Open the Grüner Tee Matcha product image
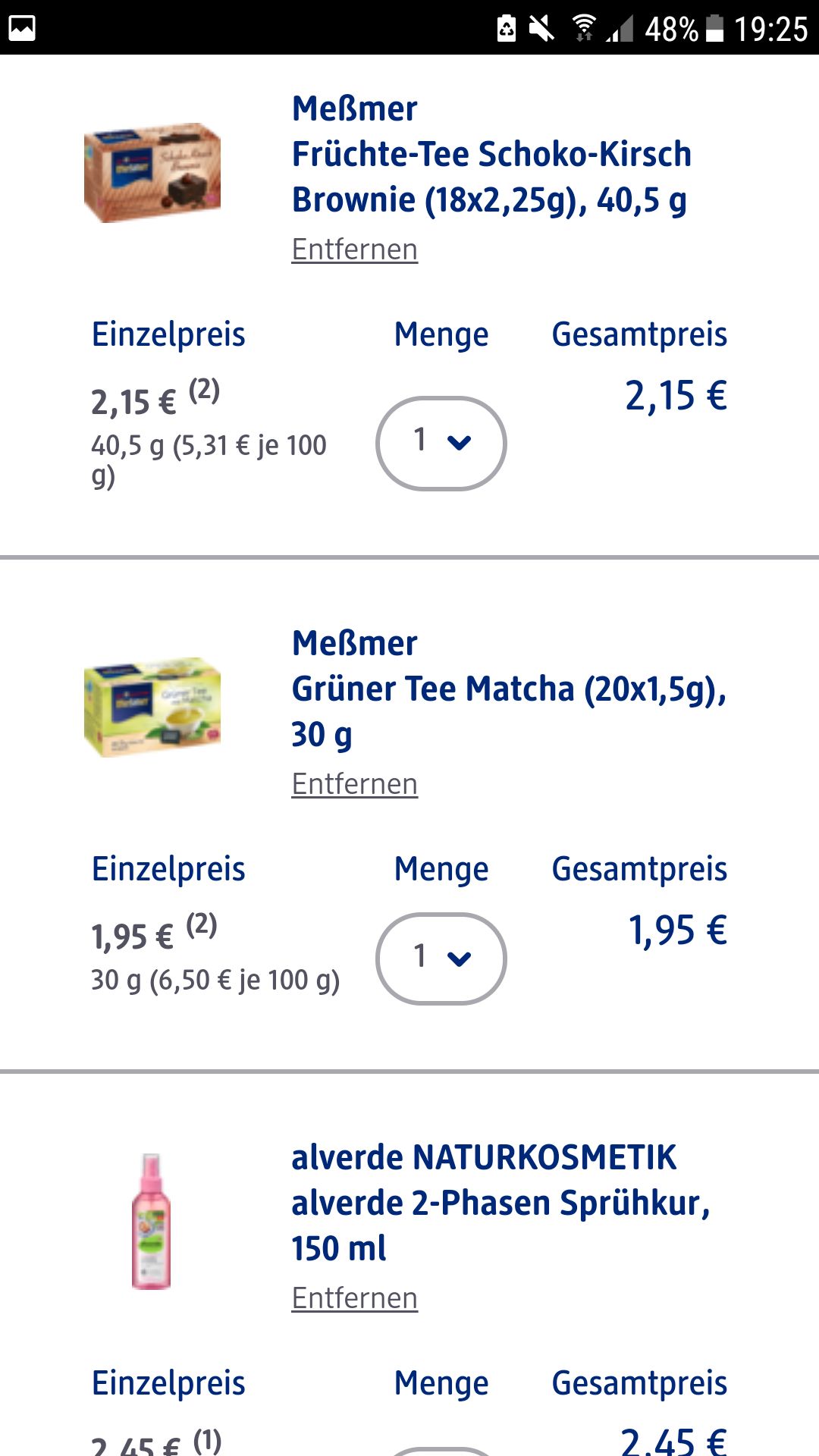The width and height of the screenshot is (819, 1456). click(152, 707)
